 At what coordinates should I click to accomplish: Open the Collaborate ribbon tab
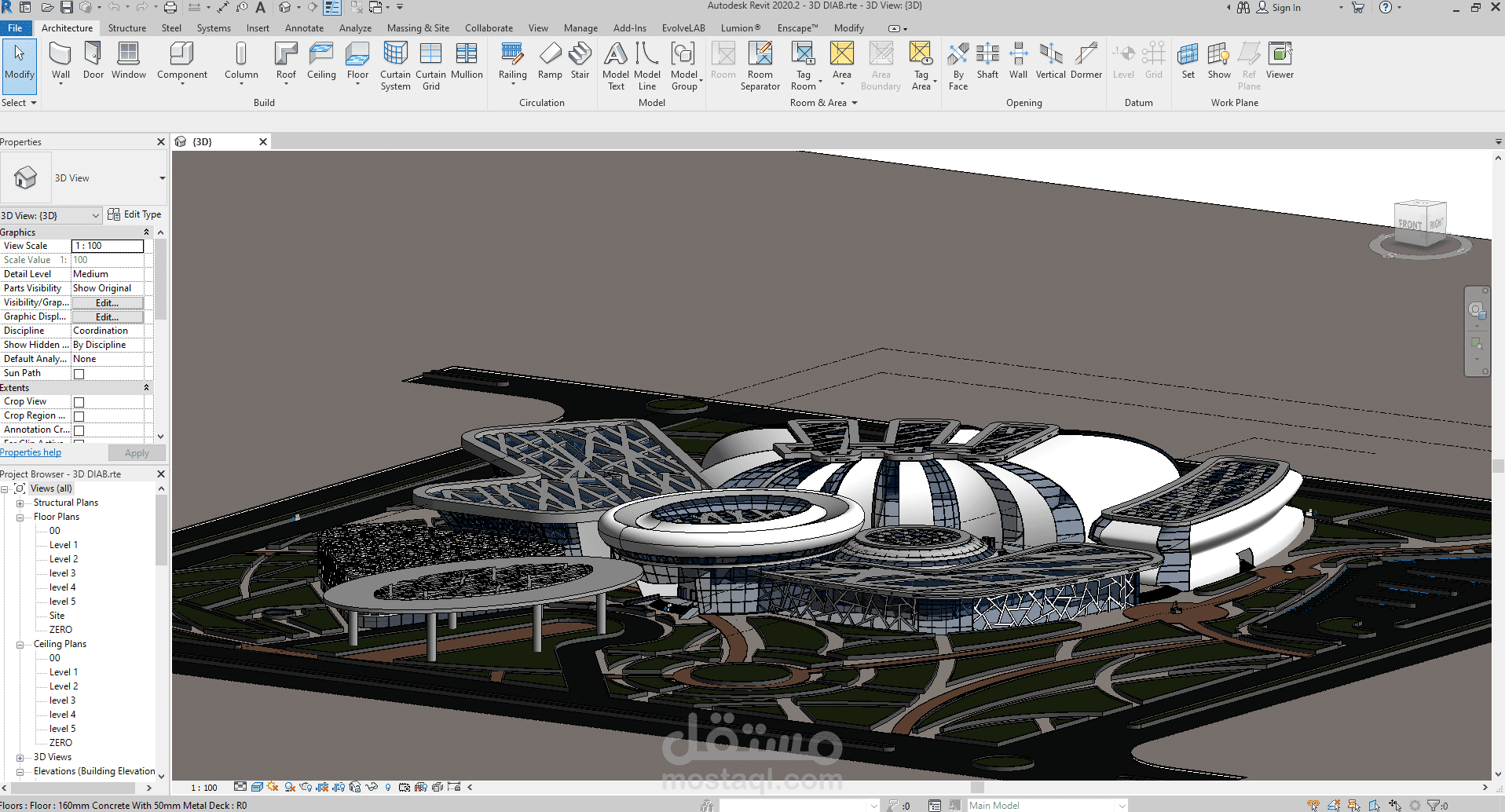[489, 28]
